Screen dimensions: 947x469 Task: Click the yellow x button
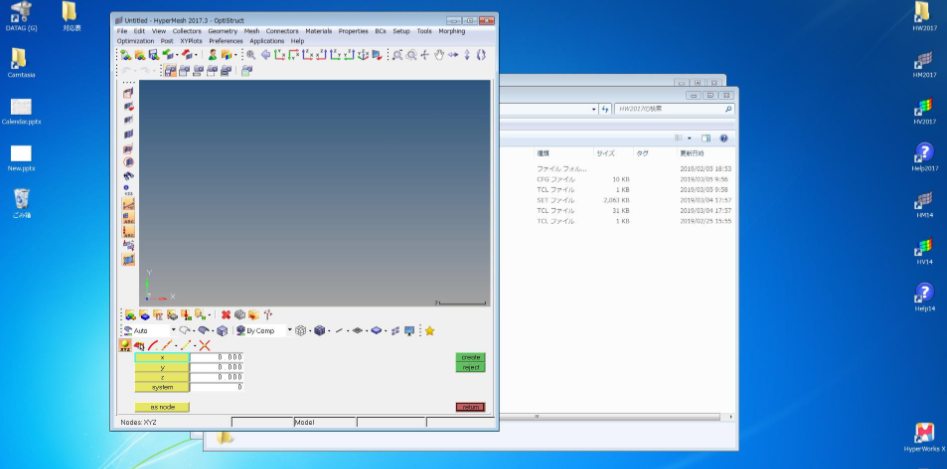coord(162,357)
